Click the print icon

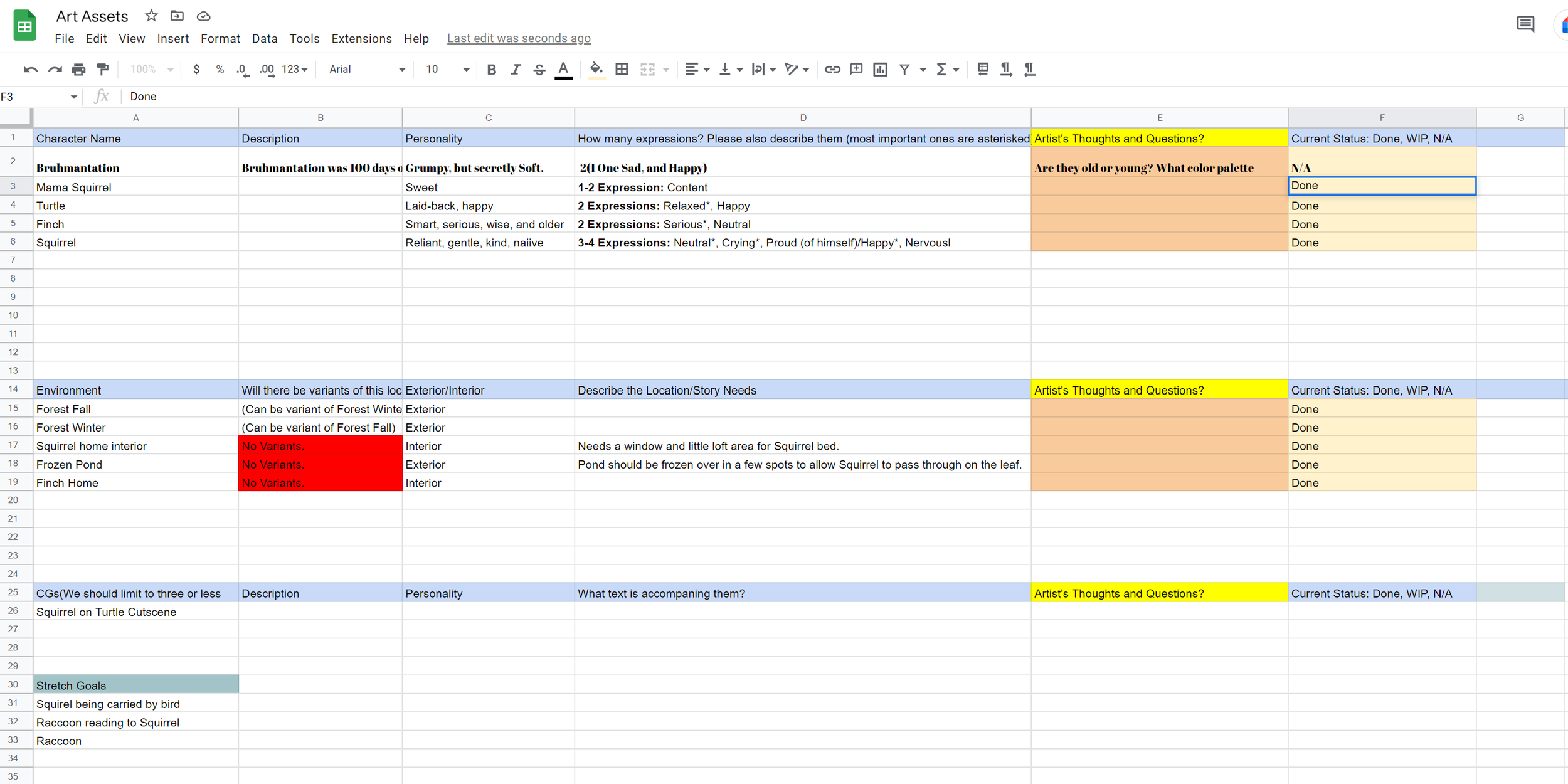coord(78,70)
